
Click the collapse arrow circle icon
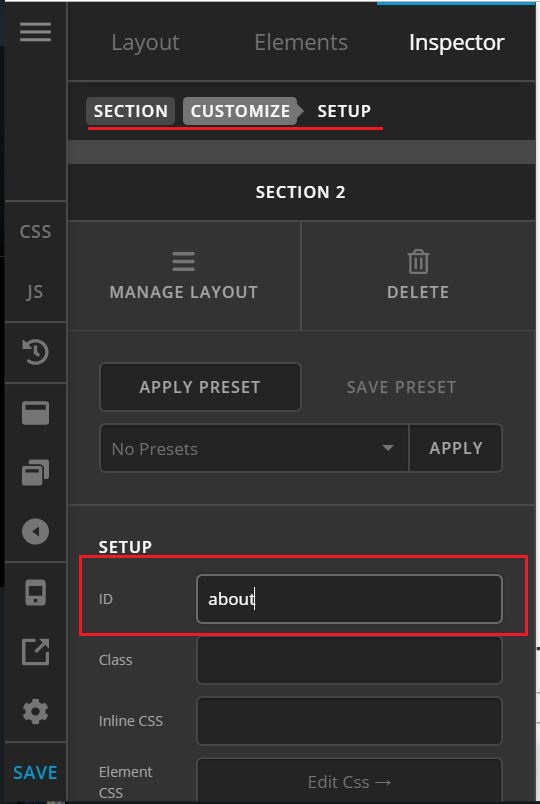point(35,532)
